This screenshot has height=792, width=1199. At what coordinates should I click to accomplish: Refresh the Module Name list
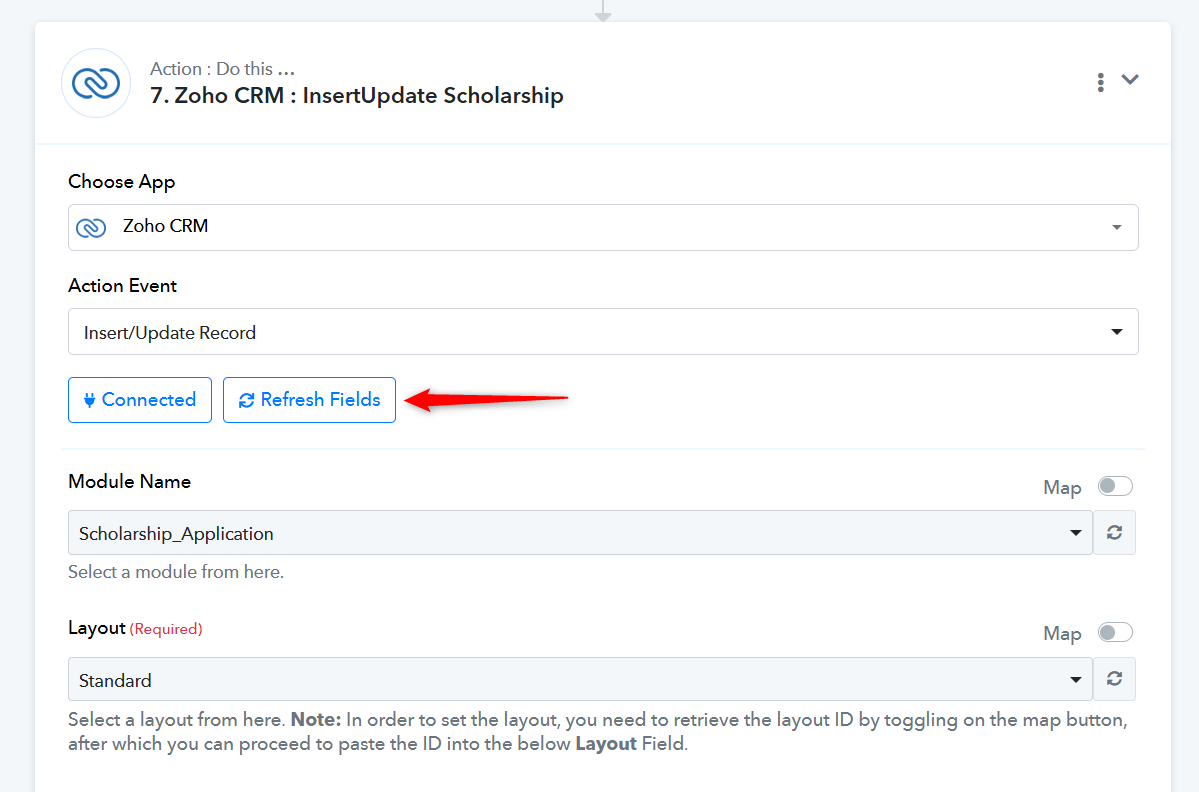pos(1114,533)
